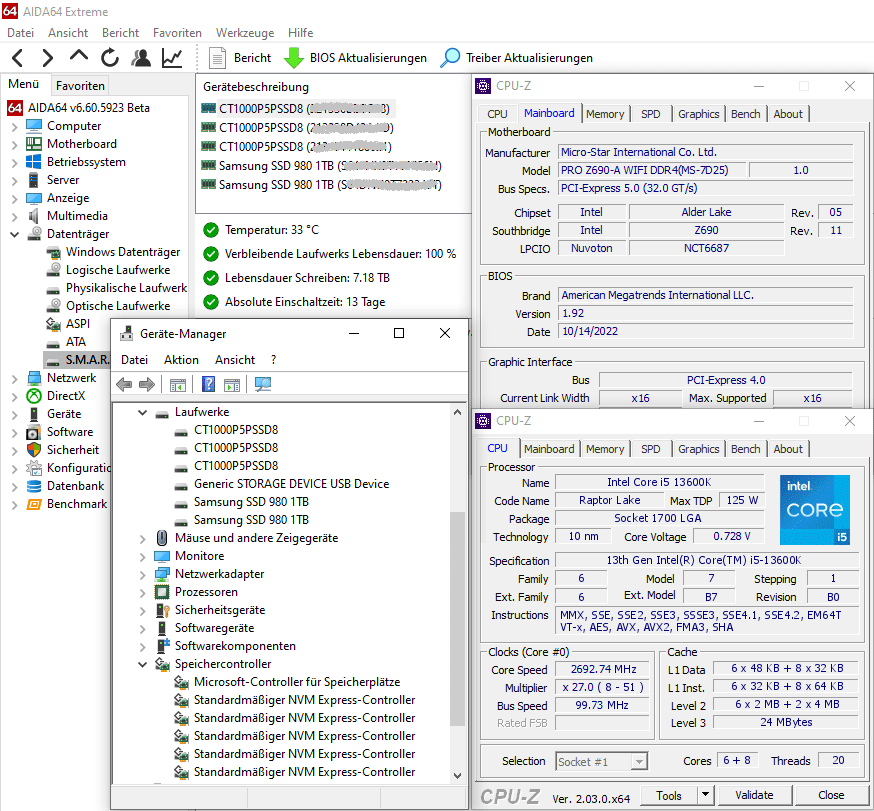Screen dimensions: 874x811
Task: Select Generic STORAGE DEVICE USB Device
Action: [292, 484]
